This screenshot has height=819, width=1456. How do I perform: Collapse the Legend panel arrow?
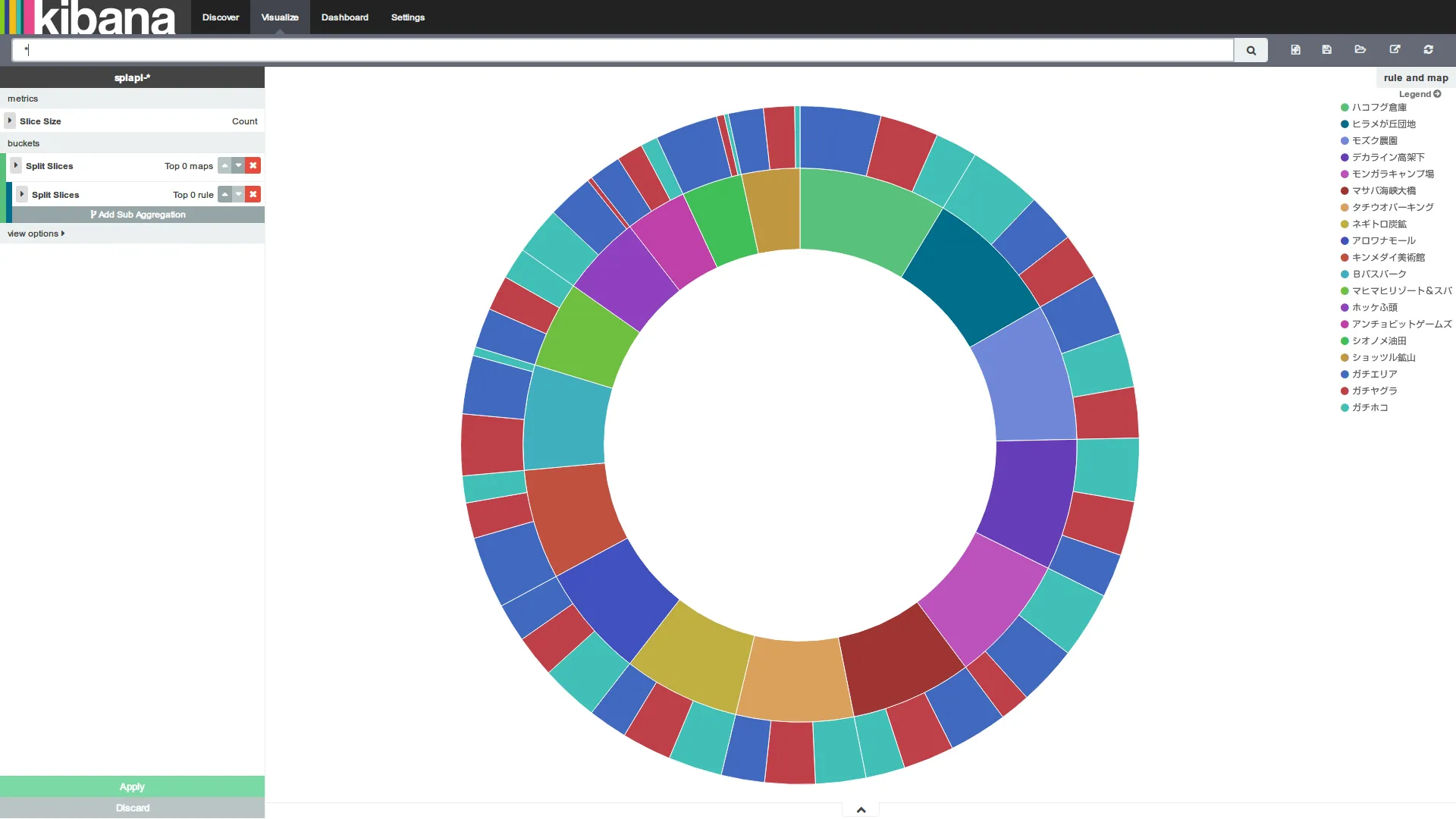pyautogui.click(x=1437, y=94)
